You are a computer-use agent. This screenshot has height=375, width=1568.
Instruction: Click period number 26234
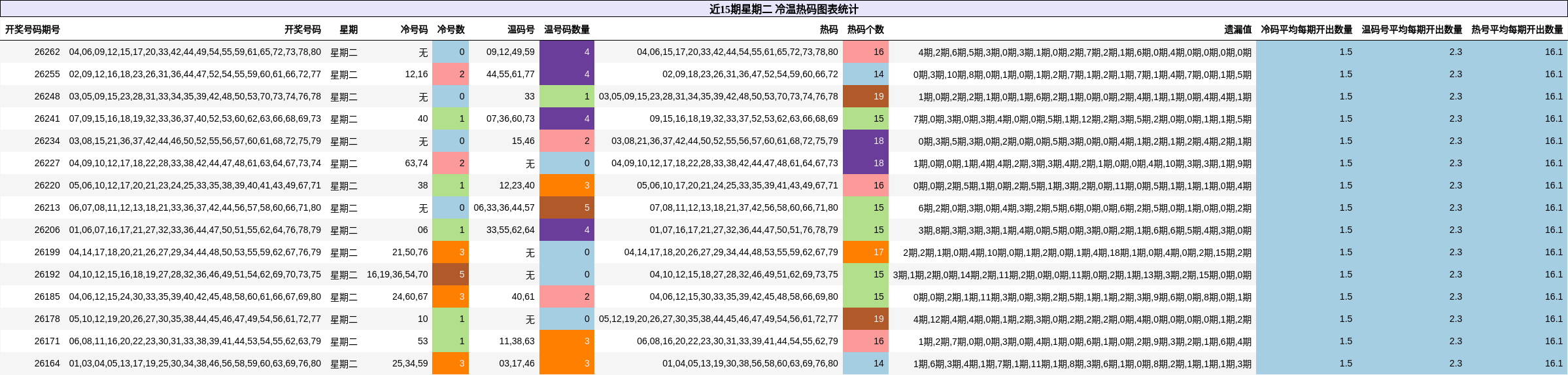tap(47, 141)
